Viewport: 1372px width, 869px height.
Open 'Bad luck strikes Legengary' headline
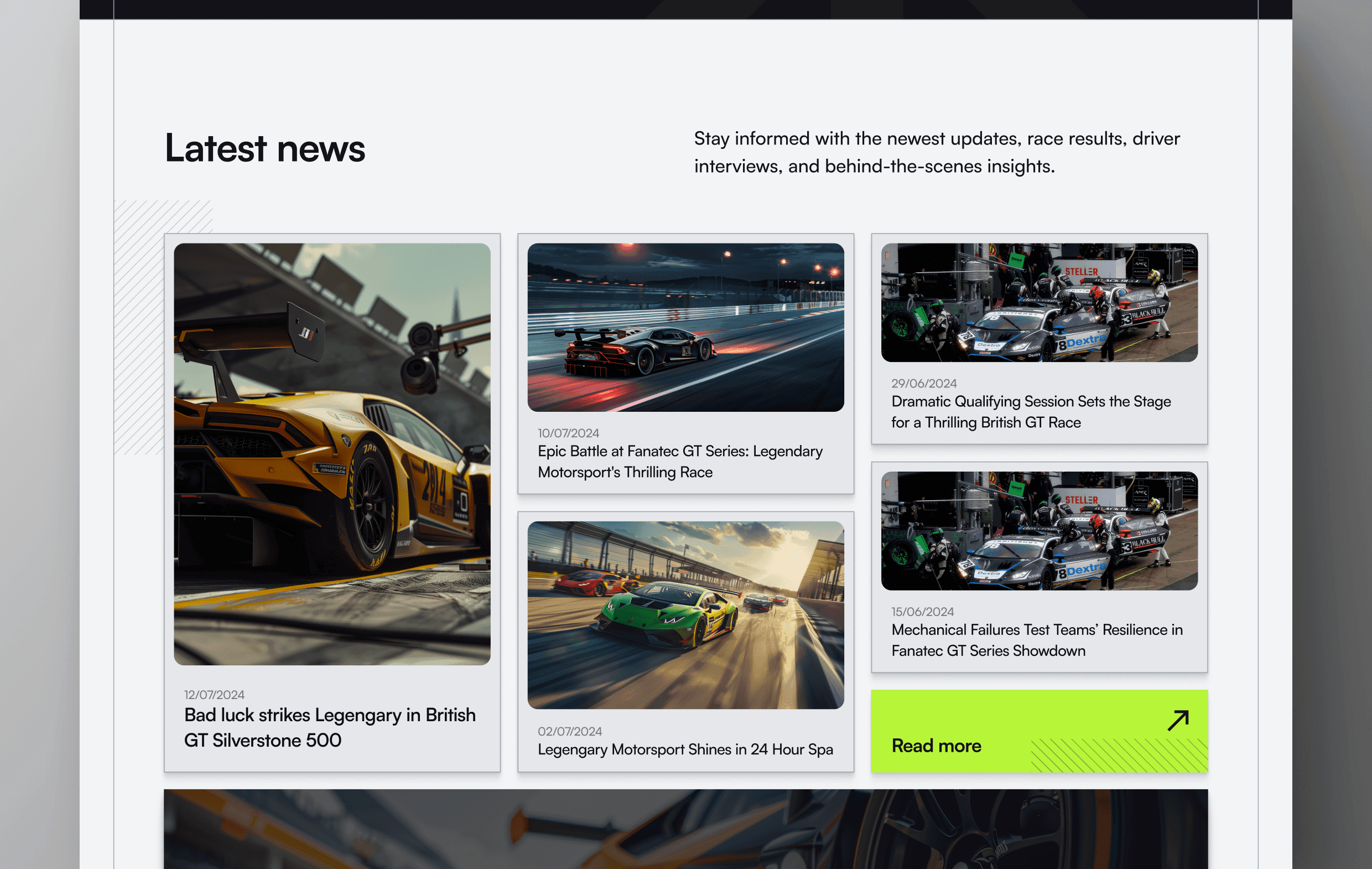tap(329, 727)
